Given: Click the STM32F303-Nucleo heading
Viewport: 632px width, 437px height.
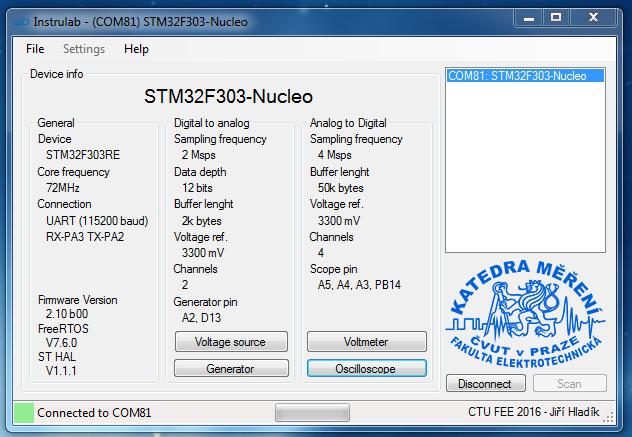Looking at the screenshot, I should tap(229, 96).
